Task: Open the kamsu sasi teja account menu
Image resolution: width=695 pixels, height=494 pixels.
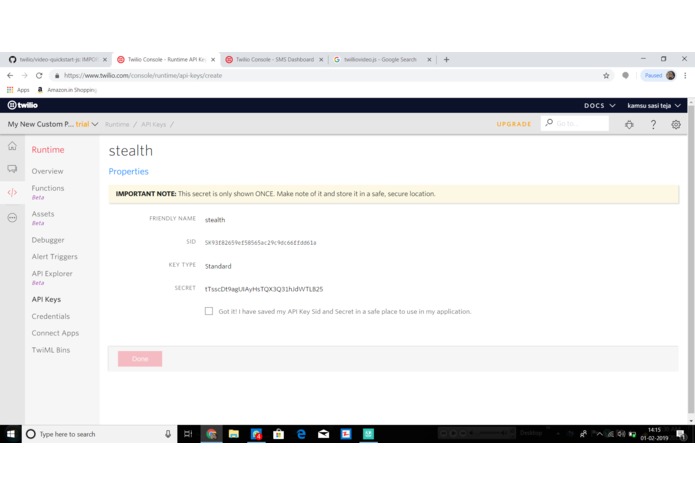Action: 654,105
